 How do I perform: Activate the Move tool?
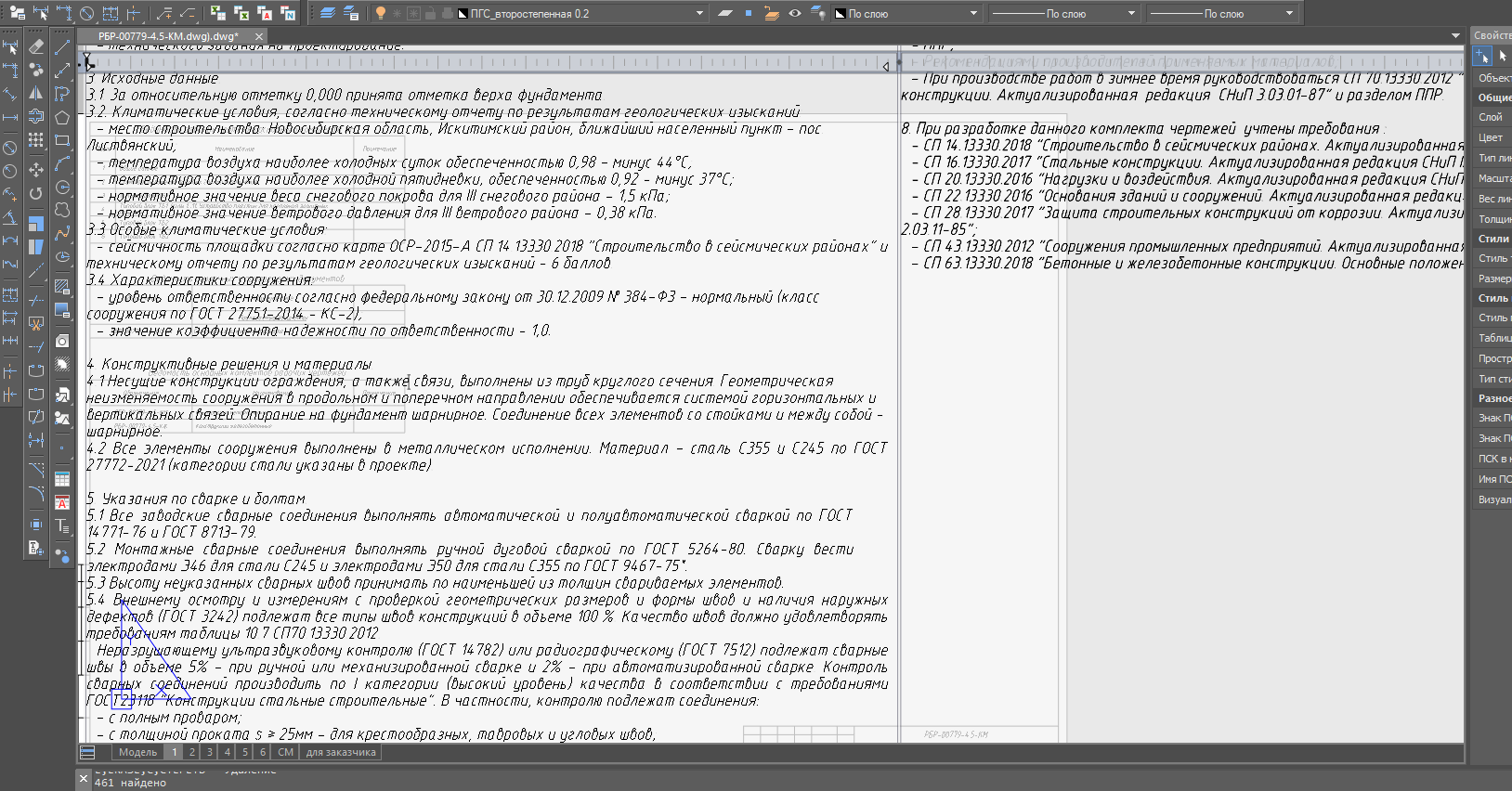[x=36, y=170]
